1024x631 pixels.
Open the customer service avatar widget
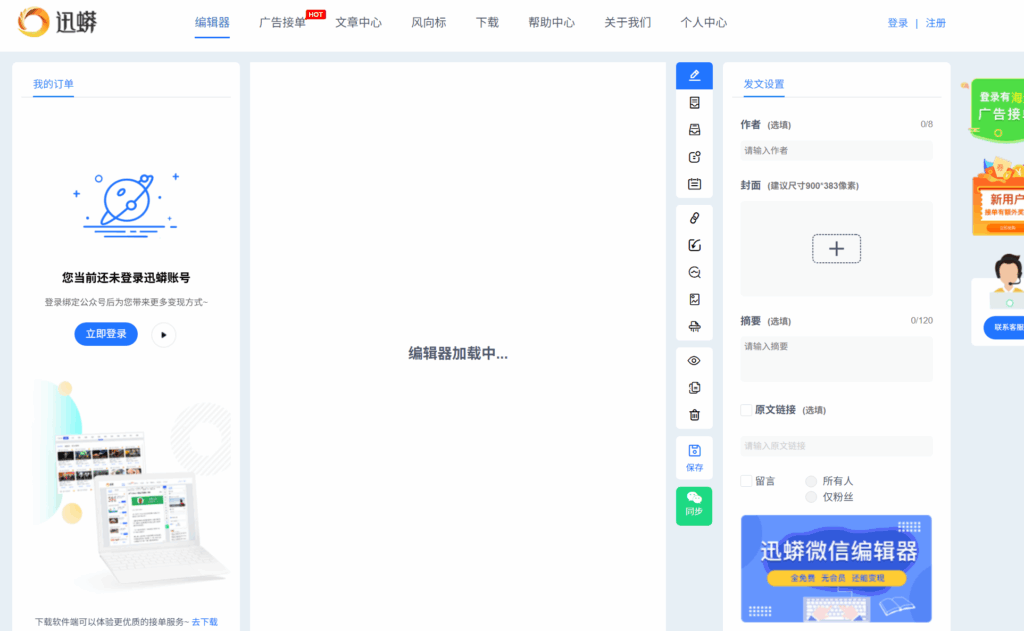pos(1008,282)
